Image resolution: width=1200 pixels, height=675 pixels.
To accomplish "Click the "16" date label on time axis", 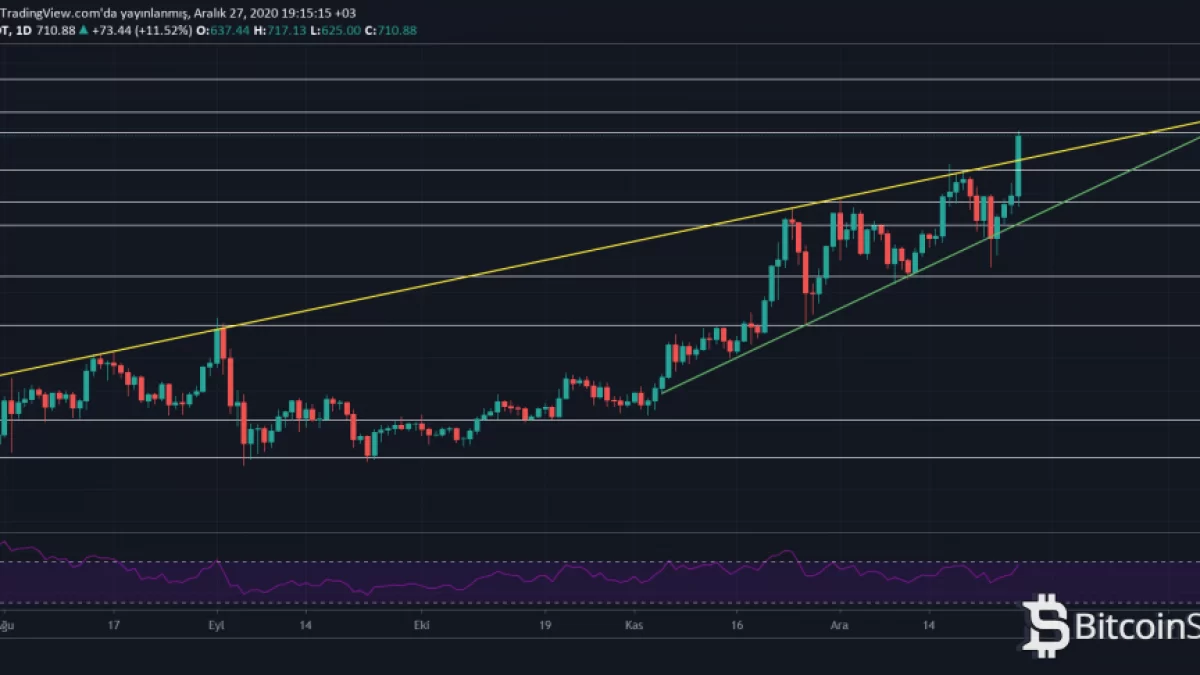I will 737,625.
